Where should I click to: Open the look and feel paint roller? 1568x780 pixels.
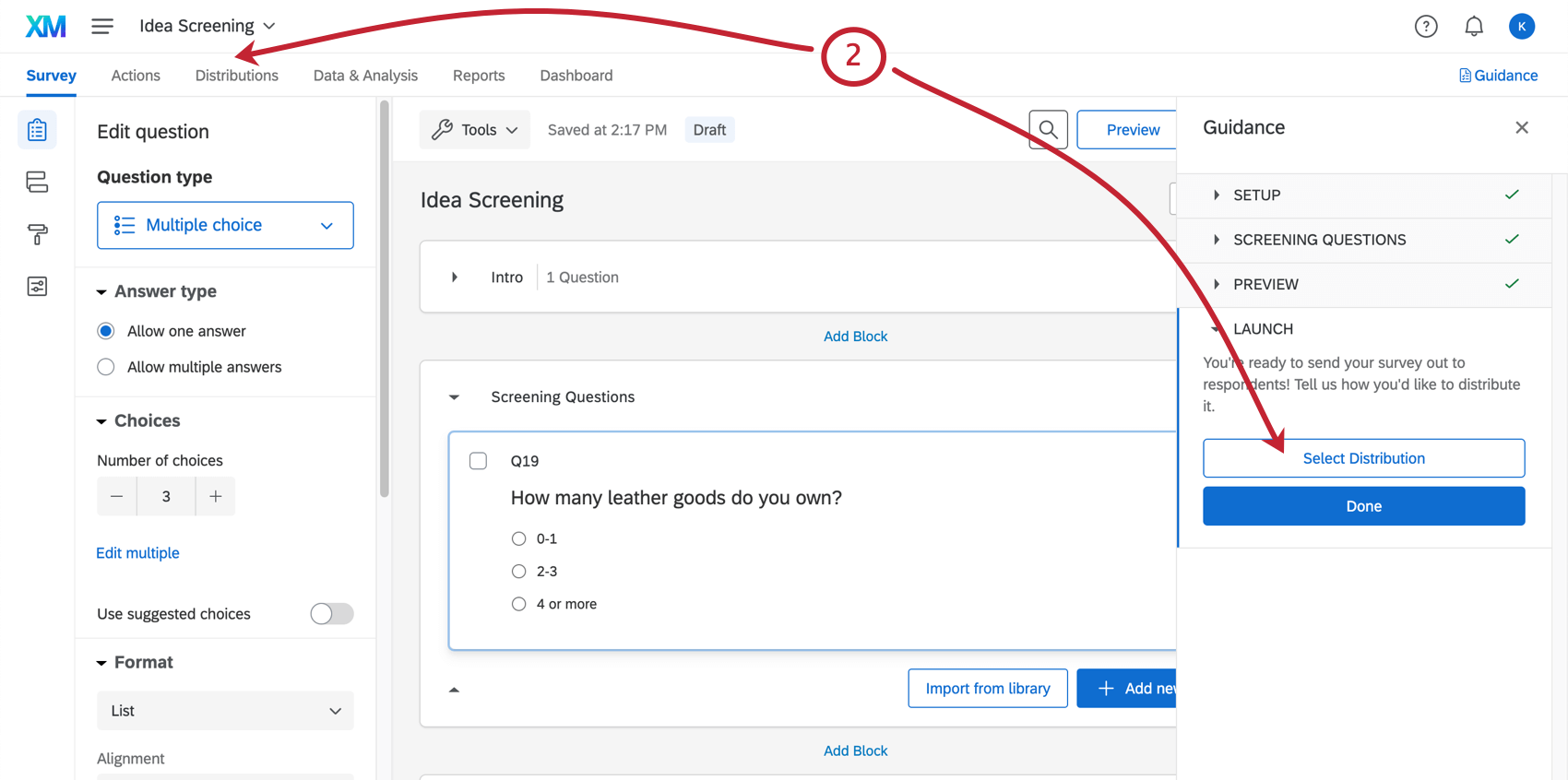[37, 234]
